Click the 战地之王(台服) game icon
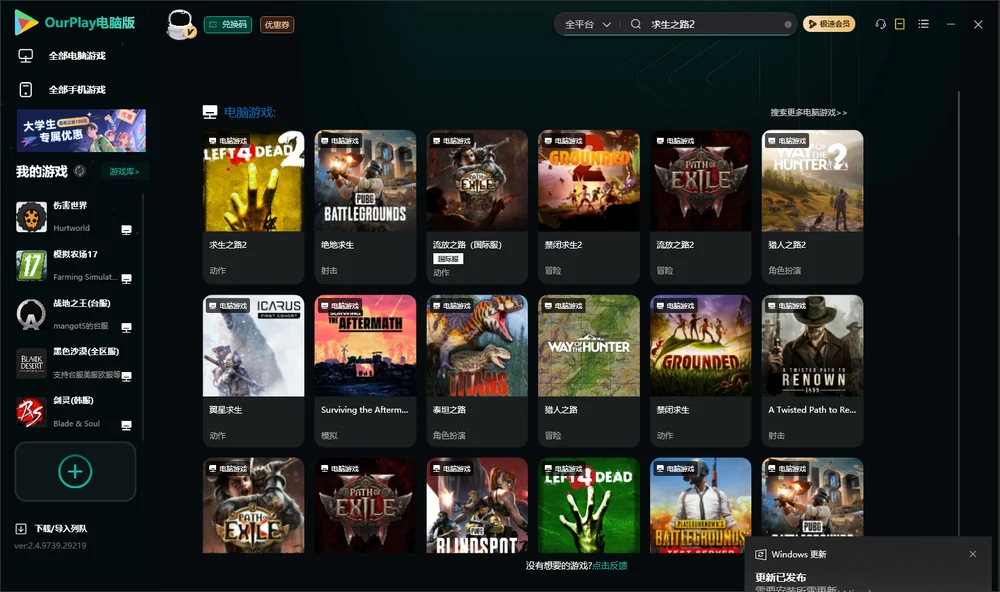The image size is (1000, 592). [31, 314]
